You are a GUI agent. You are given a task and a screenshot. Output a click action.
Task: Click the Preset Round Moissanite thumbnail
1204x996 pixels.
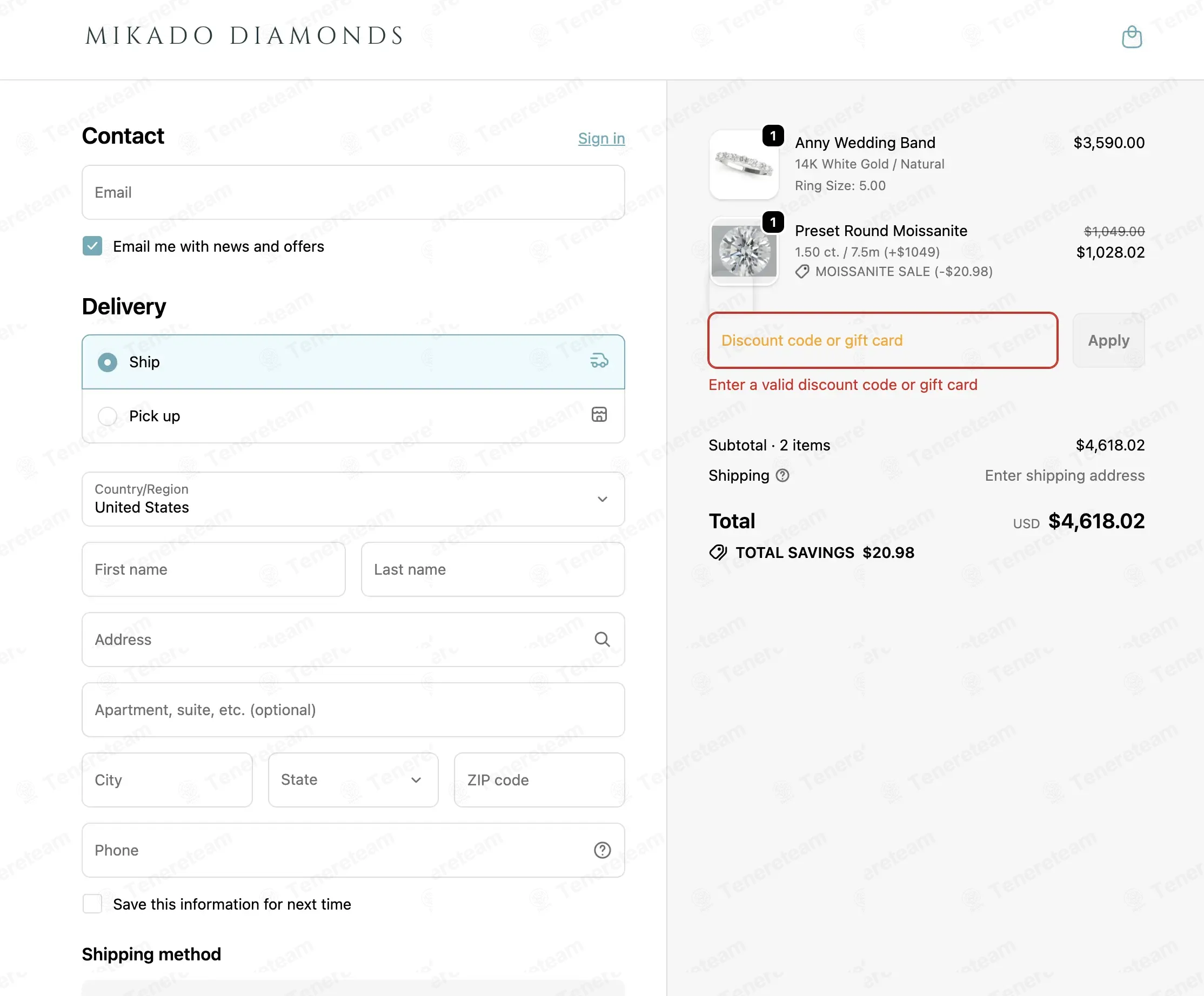(744, 251)
